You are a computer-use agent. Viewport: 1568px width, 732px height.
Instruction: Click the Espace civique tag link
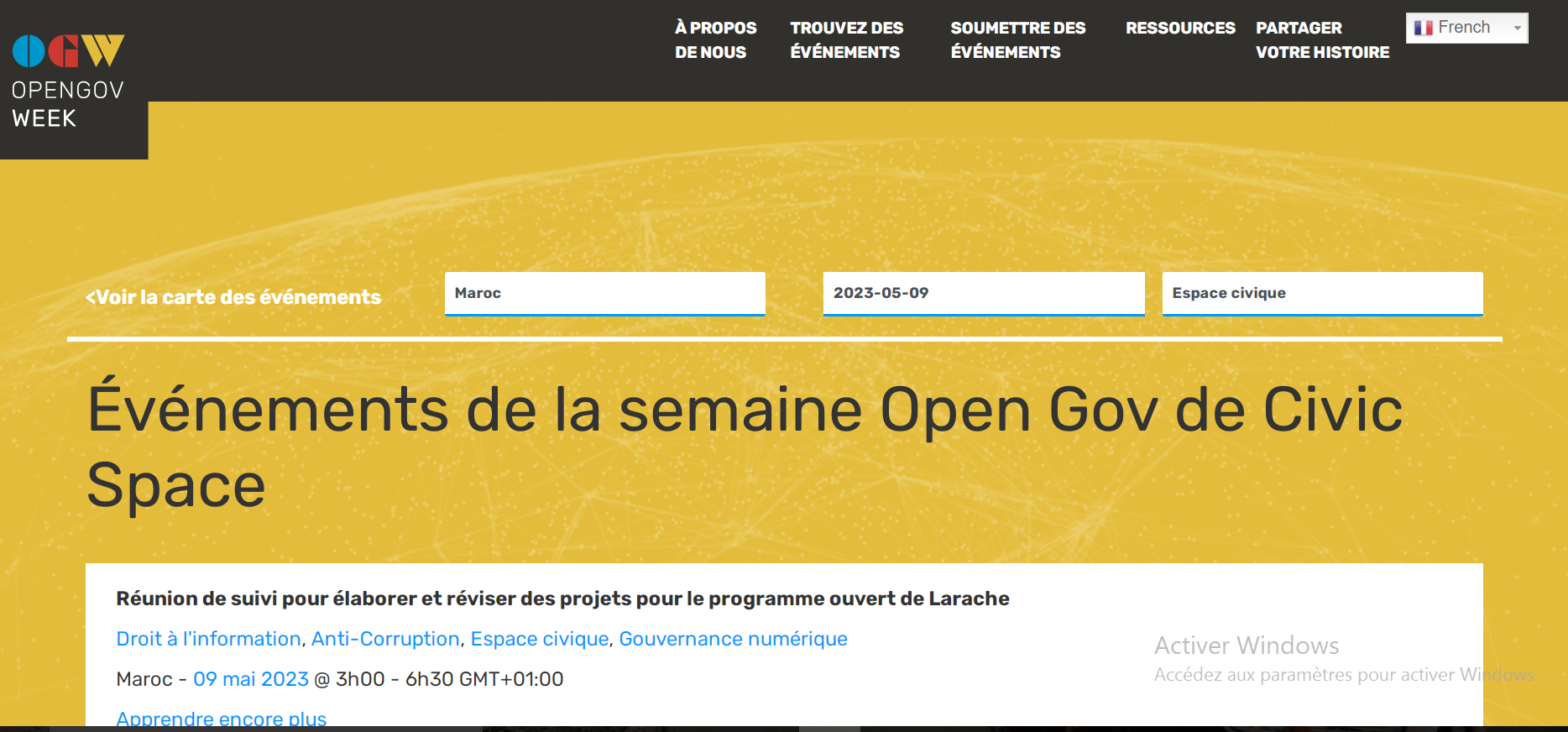pyautogui.click(x=540, y=639)
